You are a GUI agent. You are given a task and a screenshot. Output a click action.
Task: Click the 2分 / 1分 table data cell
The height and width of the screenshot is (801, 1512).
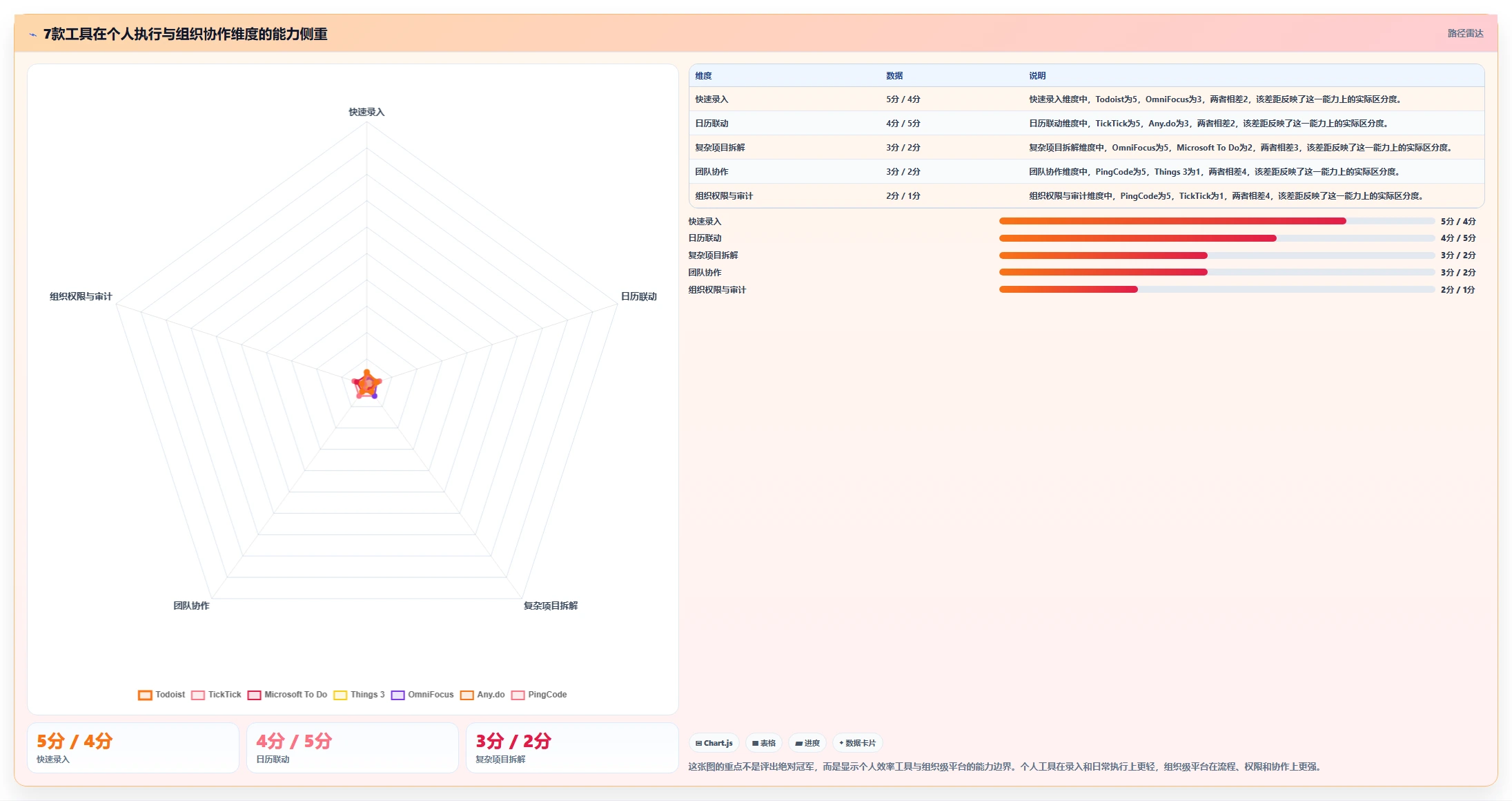[x=903, y=196]
